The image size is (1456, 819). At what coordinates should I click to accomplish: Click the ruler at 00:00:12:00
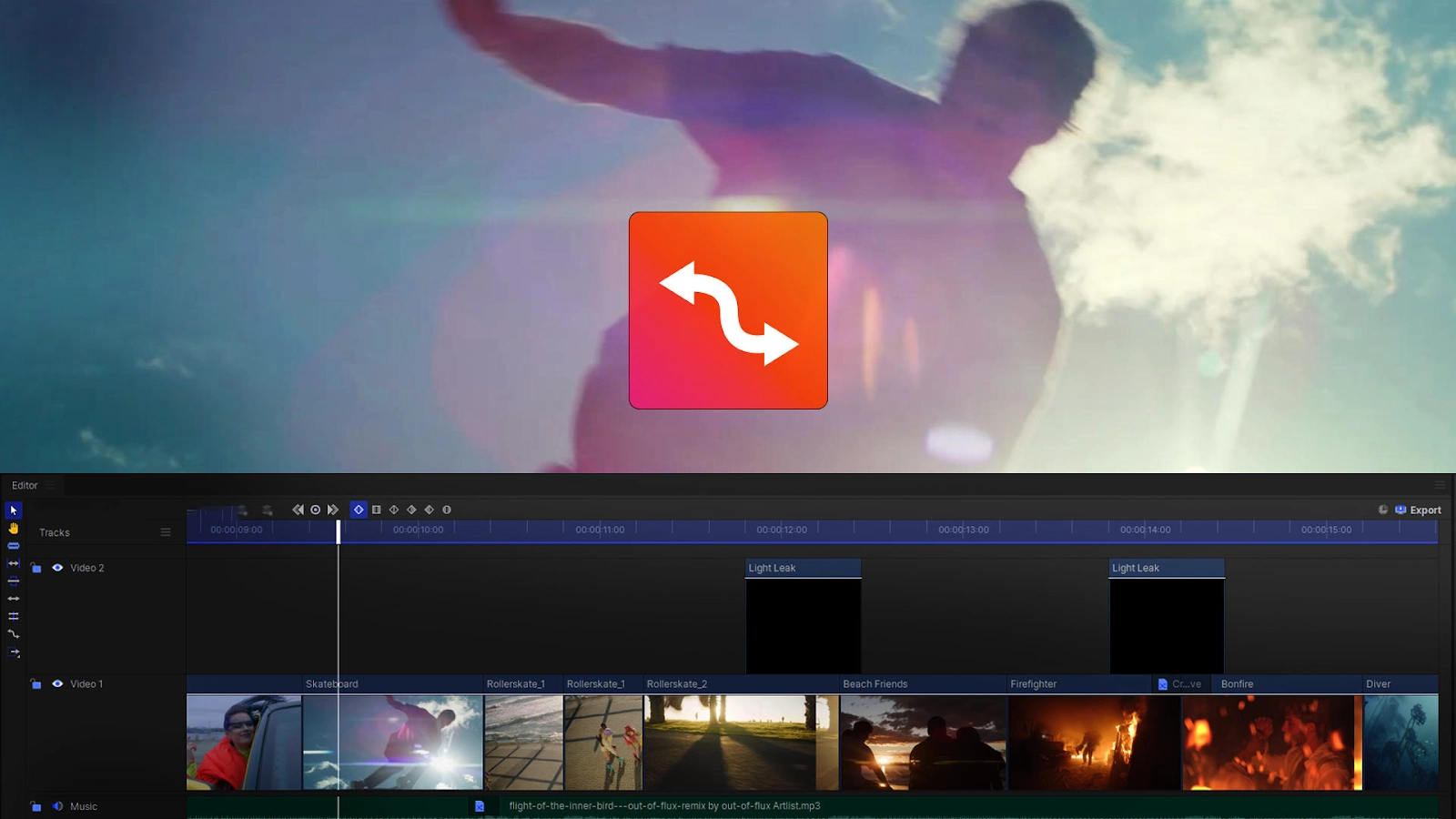pyautogui.click(x=782, y=530)
